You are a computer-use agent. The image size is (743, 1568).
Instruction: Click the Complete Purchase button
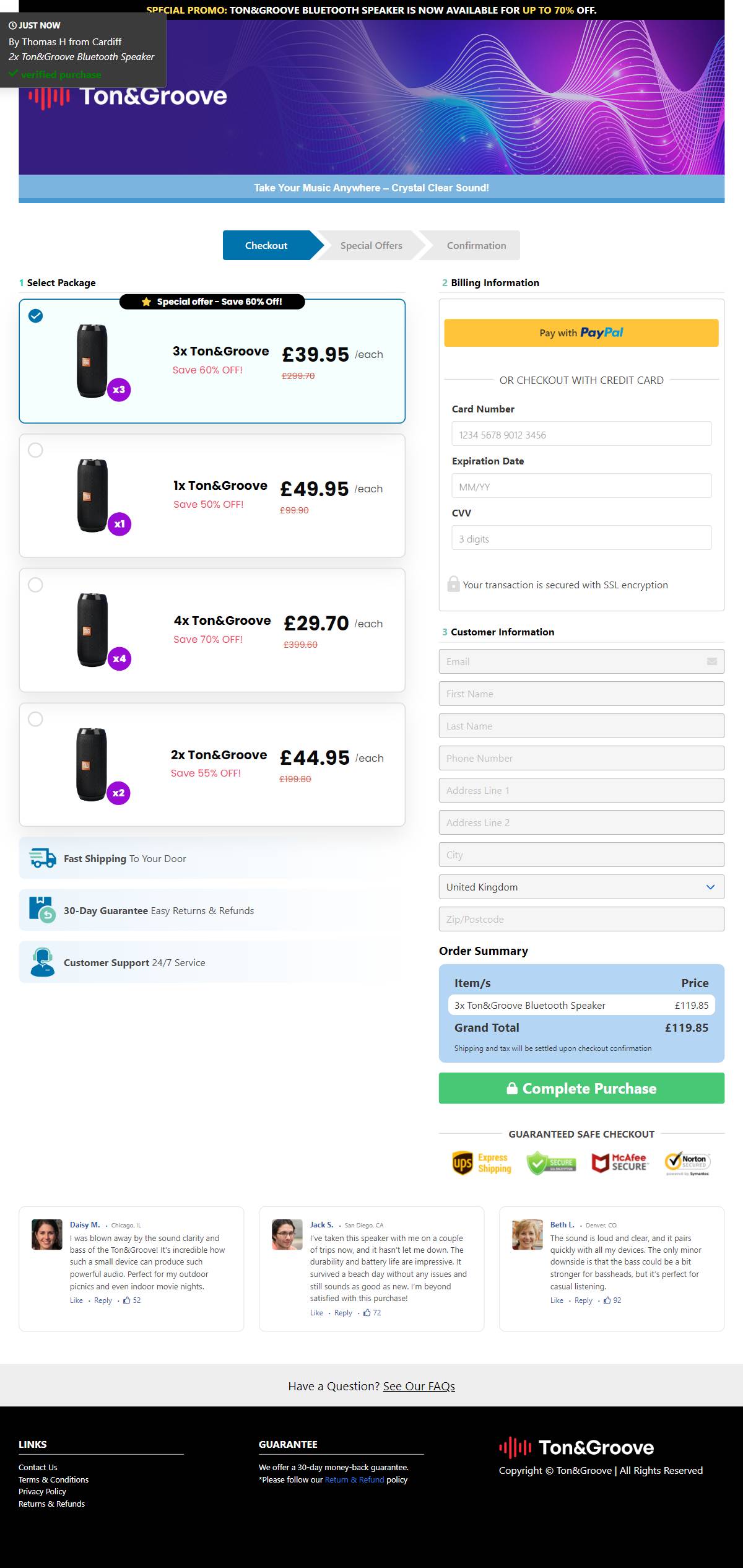581,1088
